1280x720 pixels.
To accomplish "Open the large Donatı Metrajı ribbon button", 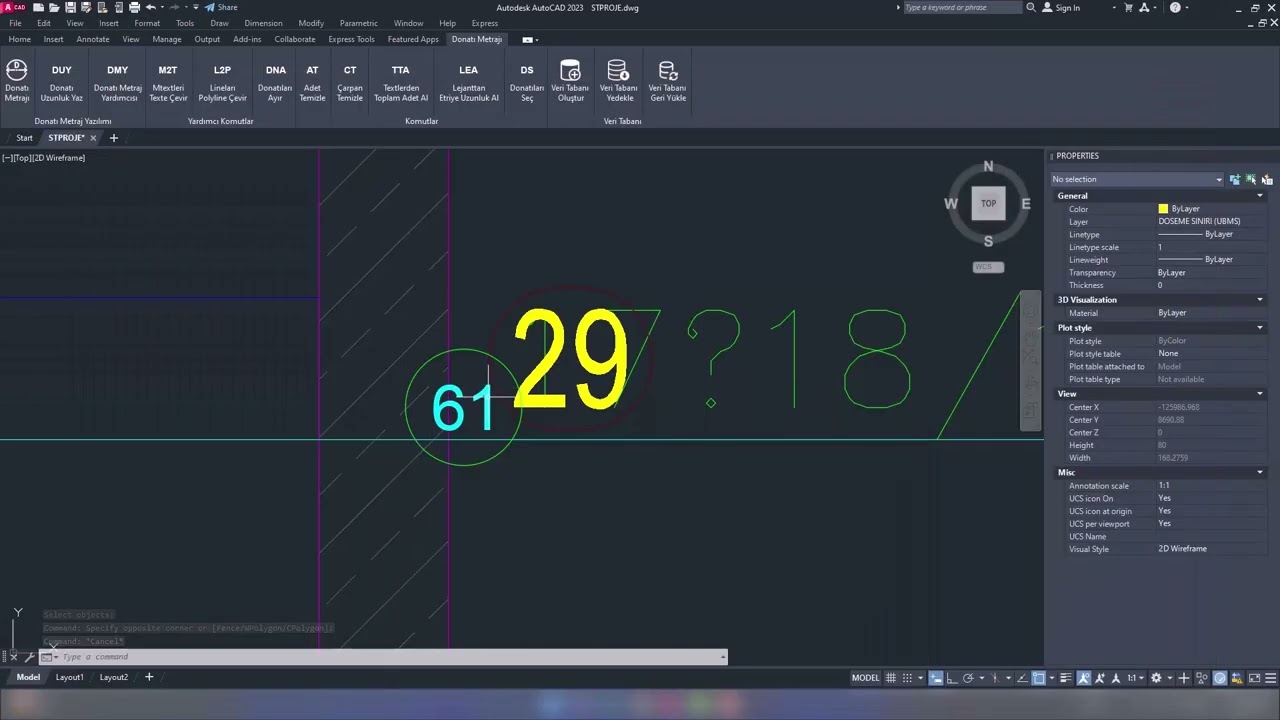I will point(17,81).
